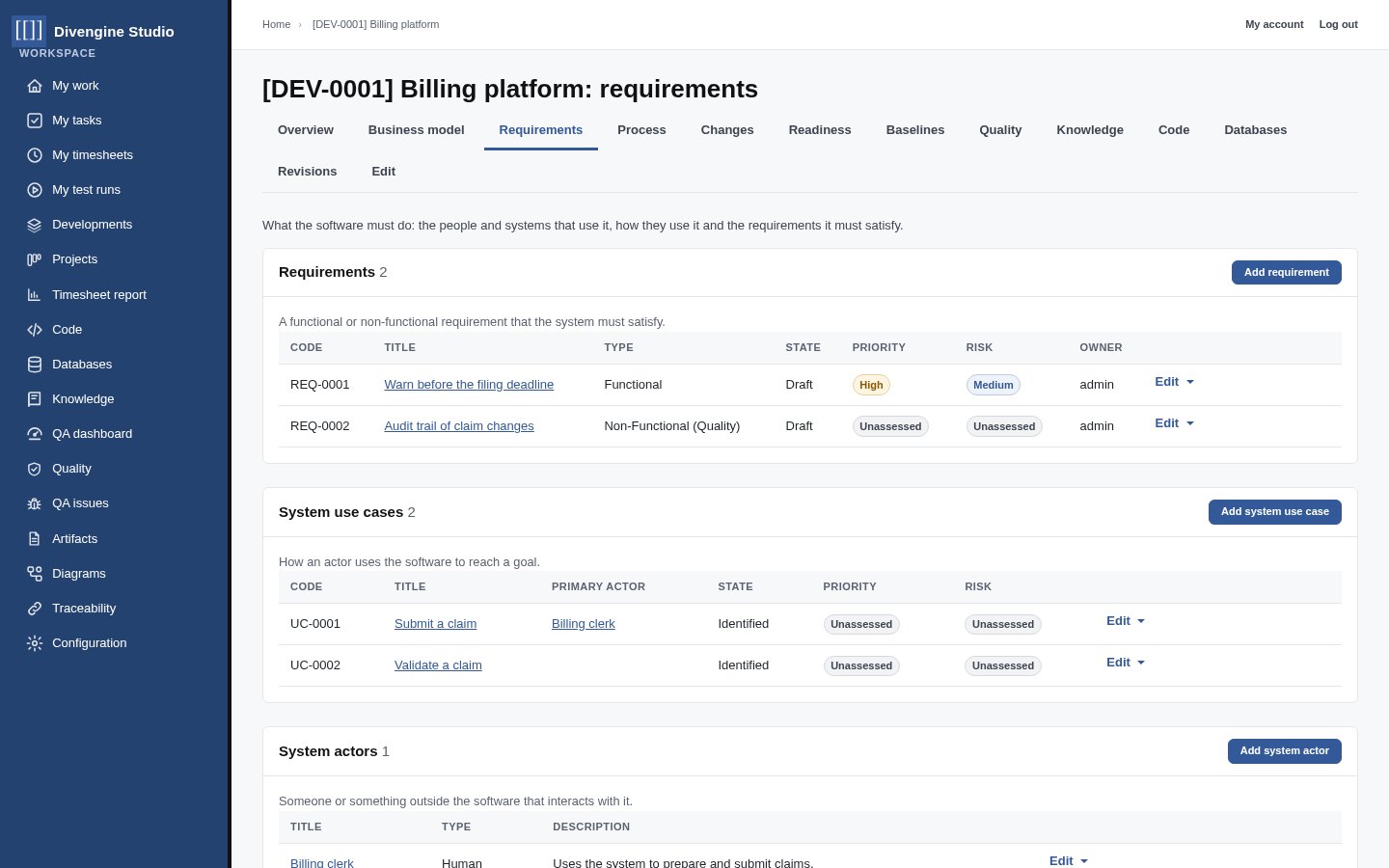Click the Projects board icon
1389x868 pixels.
click(x=35, y=259)
